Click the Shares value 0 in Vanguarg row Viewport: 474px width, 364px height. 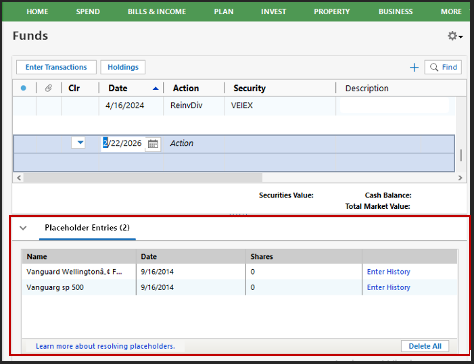[253, 287]
